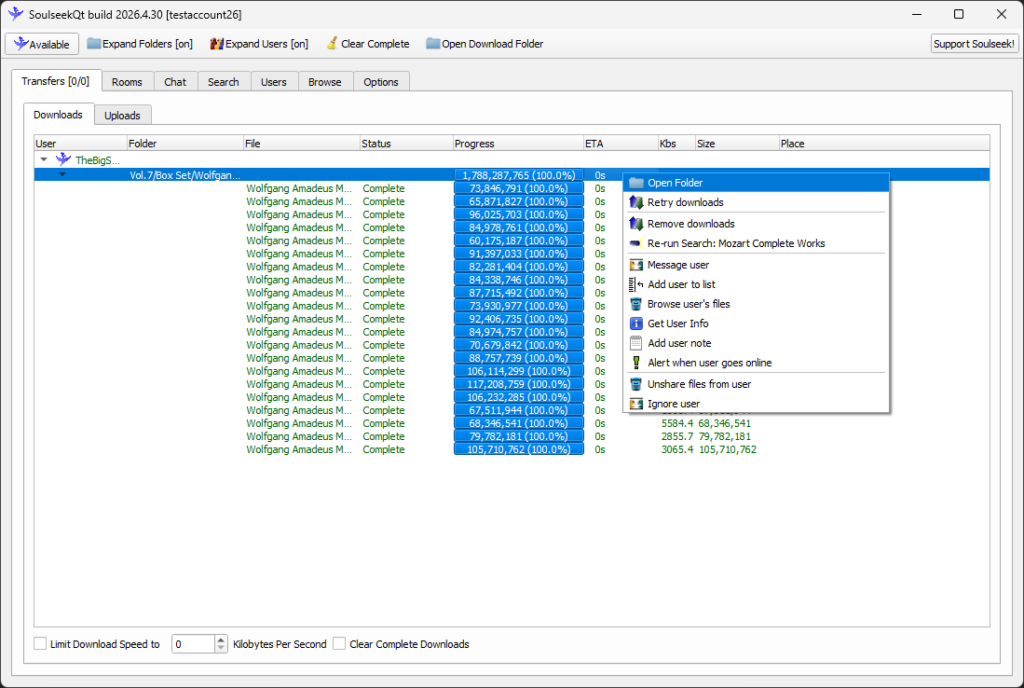Screen dimensions: 1024x688
Task: Open the Search tab
Action: click(x=223, y=82)
